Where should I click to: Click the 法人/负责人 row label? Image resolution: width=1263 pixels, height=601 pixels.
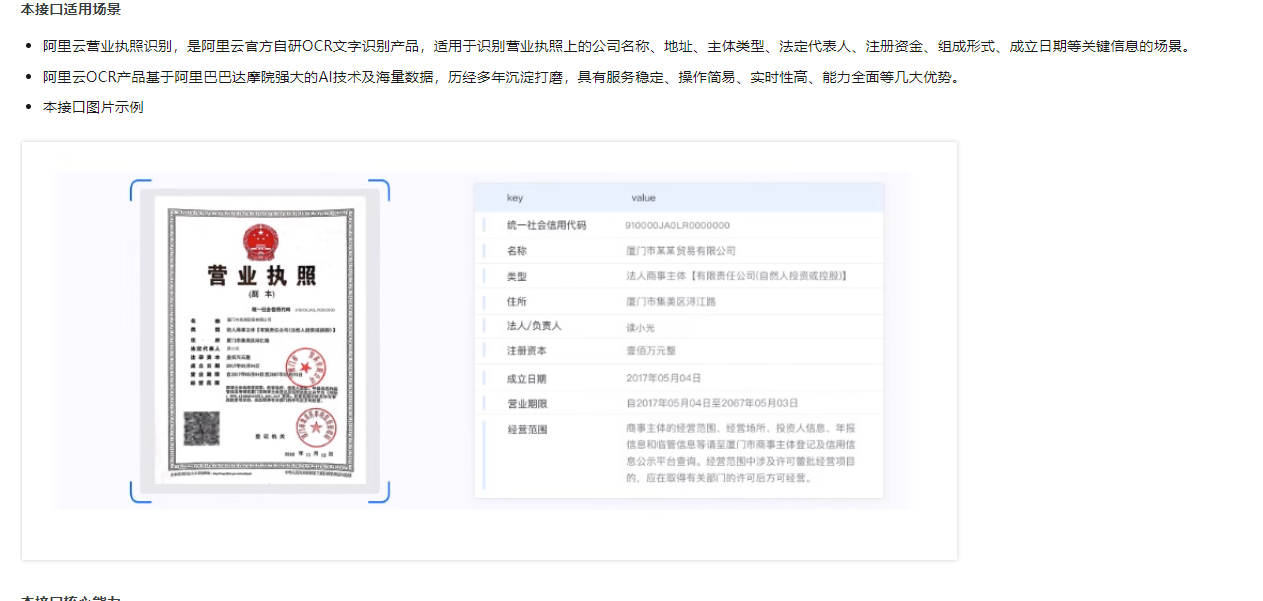coord(534,326)
